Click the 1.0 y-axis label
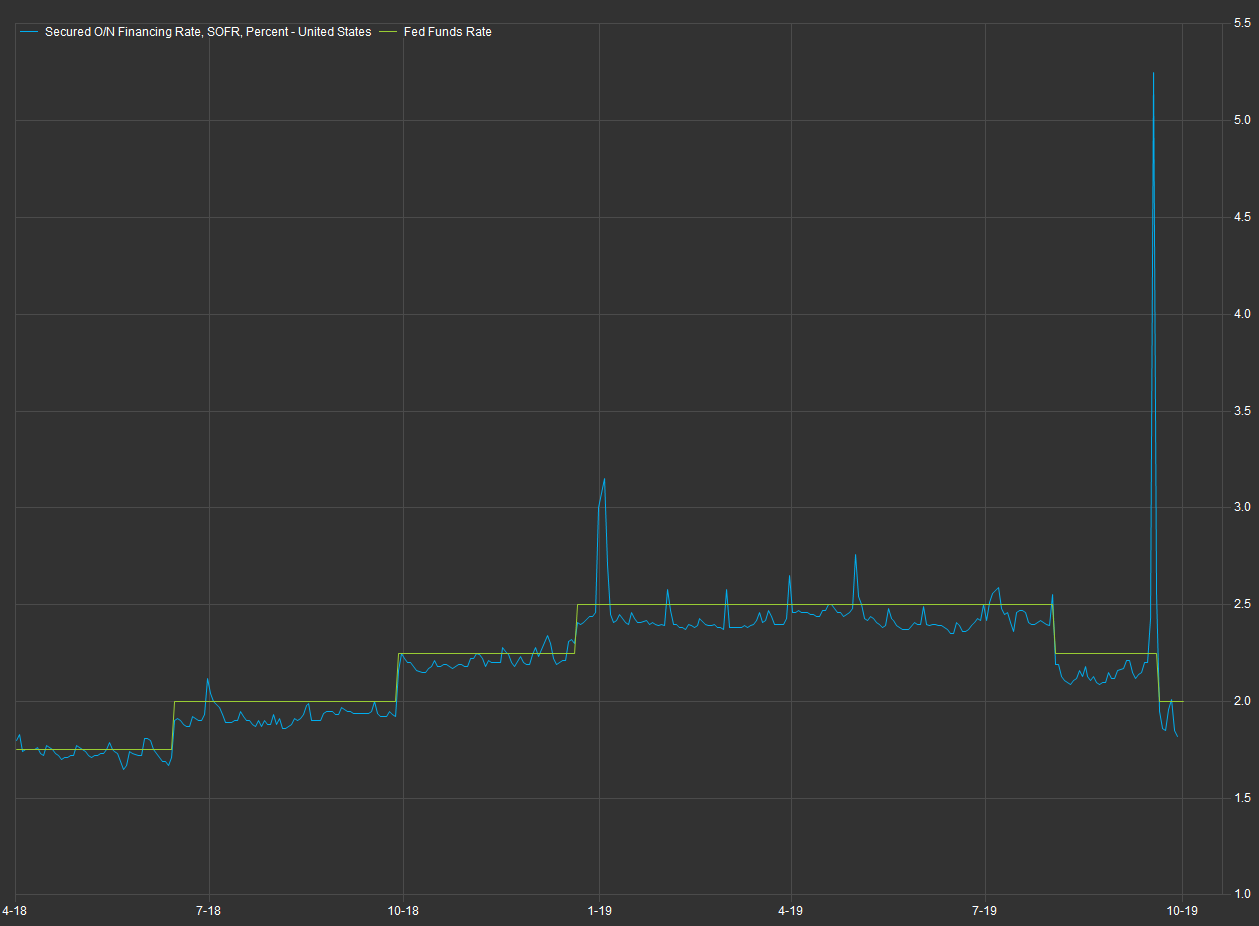The width and height of the screenshot is (1259, 926). click(1242, 894)
